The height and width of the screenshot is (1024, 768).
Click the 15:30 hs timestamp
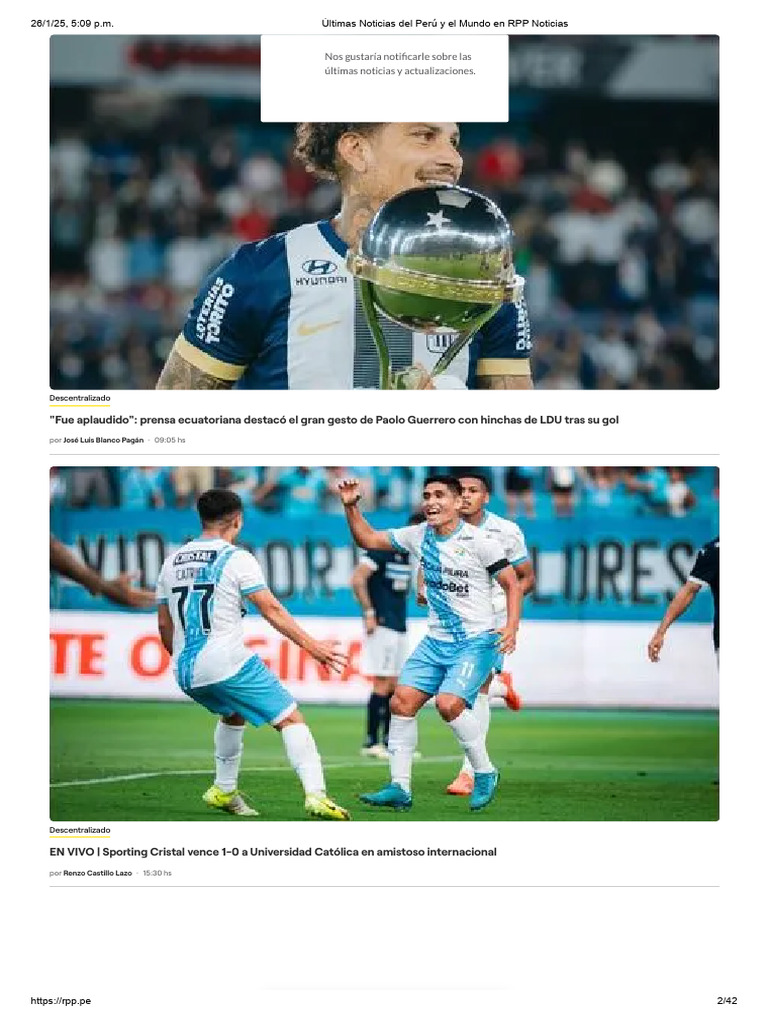[157, 873]
